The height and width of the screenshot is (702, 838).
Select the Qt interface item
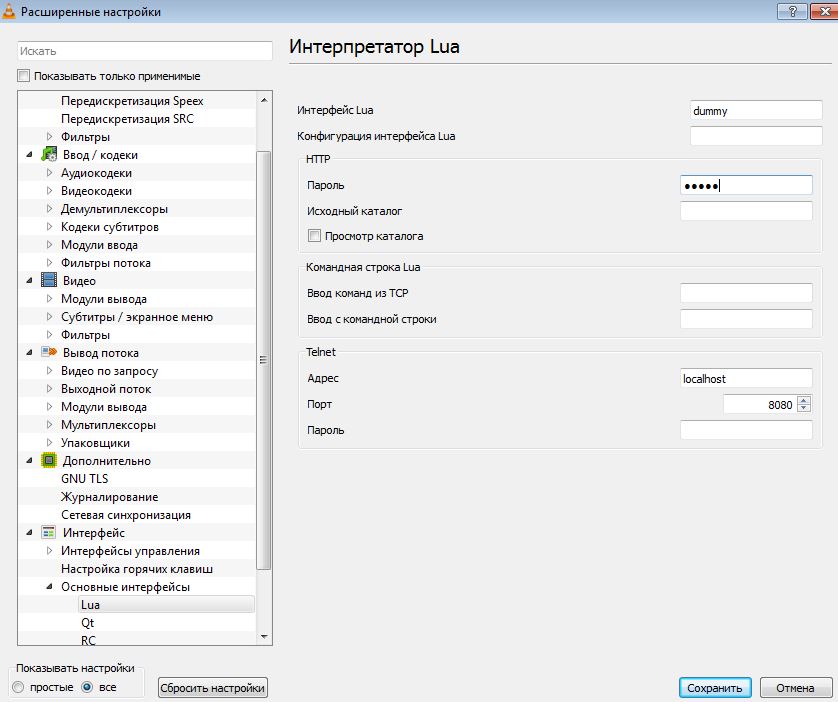point(88,622)
